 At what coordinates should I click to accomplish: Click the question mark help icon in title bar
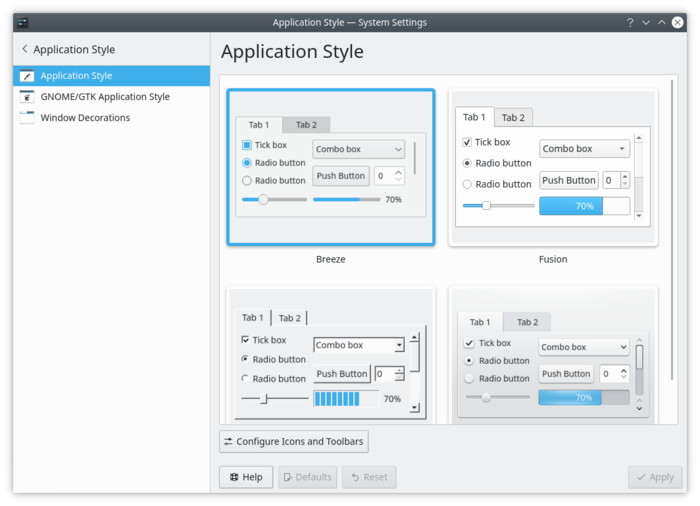[630, 22]
